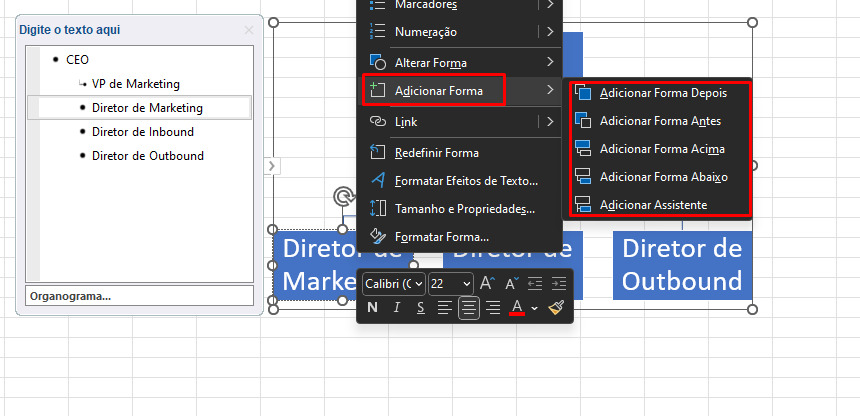Screen dimensions: 860x416
Task: Click the SmartArt top-right corner handle
Action: [x=752, y=23]
